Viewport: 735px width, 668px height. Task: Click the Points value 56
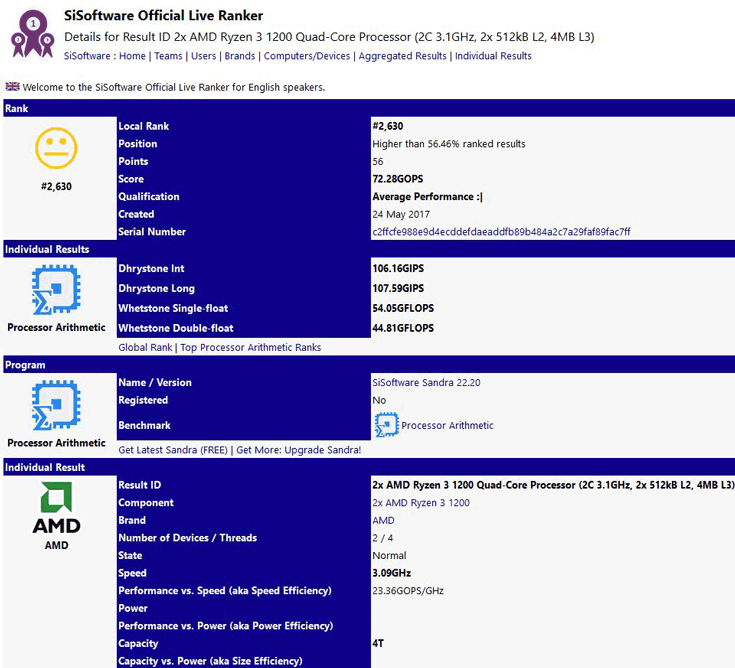pyautogui.click(x=378, y=161)
